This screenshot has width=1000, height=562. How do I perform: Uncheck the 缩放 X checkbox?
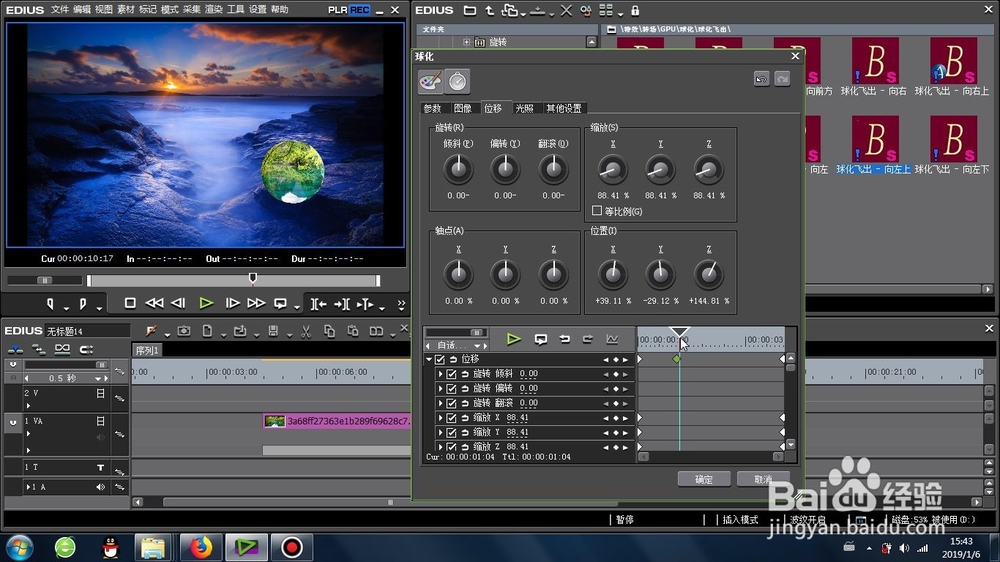[452, 418]
